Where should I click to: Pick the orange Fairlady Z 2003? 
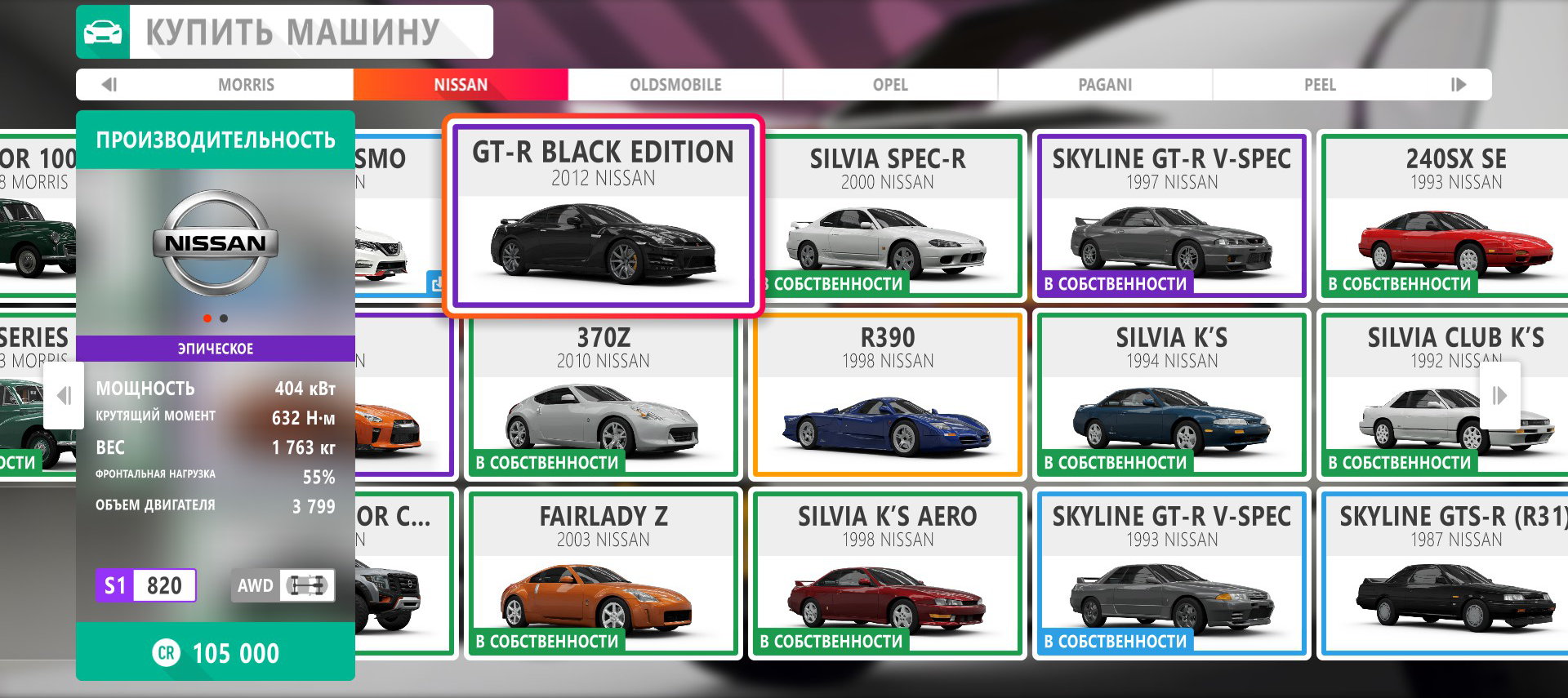point(603,573)
